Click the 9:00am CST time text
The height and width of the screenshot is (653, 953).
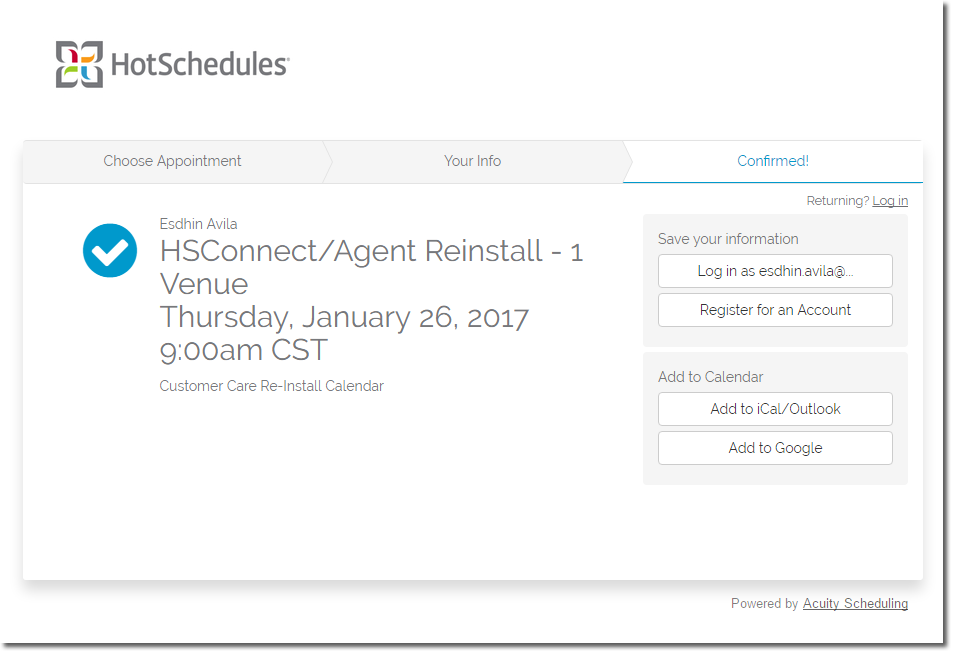coord(243,351)
